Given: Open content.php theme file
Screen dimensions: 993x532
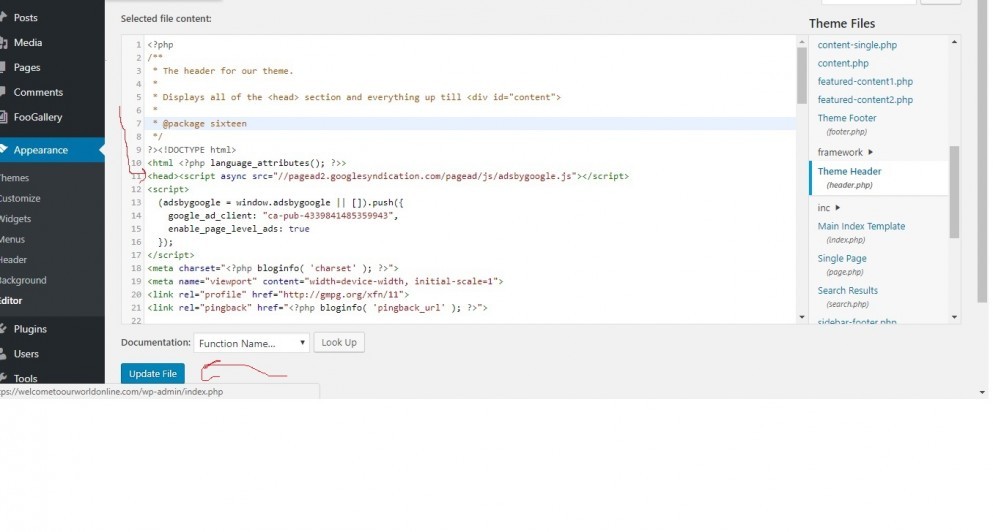Looking at the screenshot, I should tap(843, 63).
